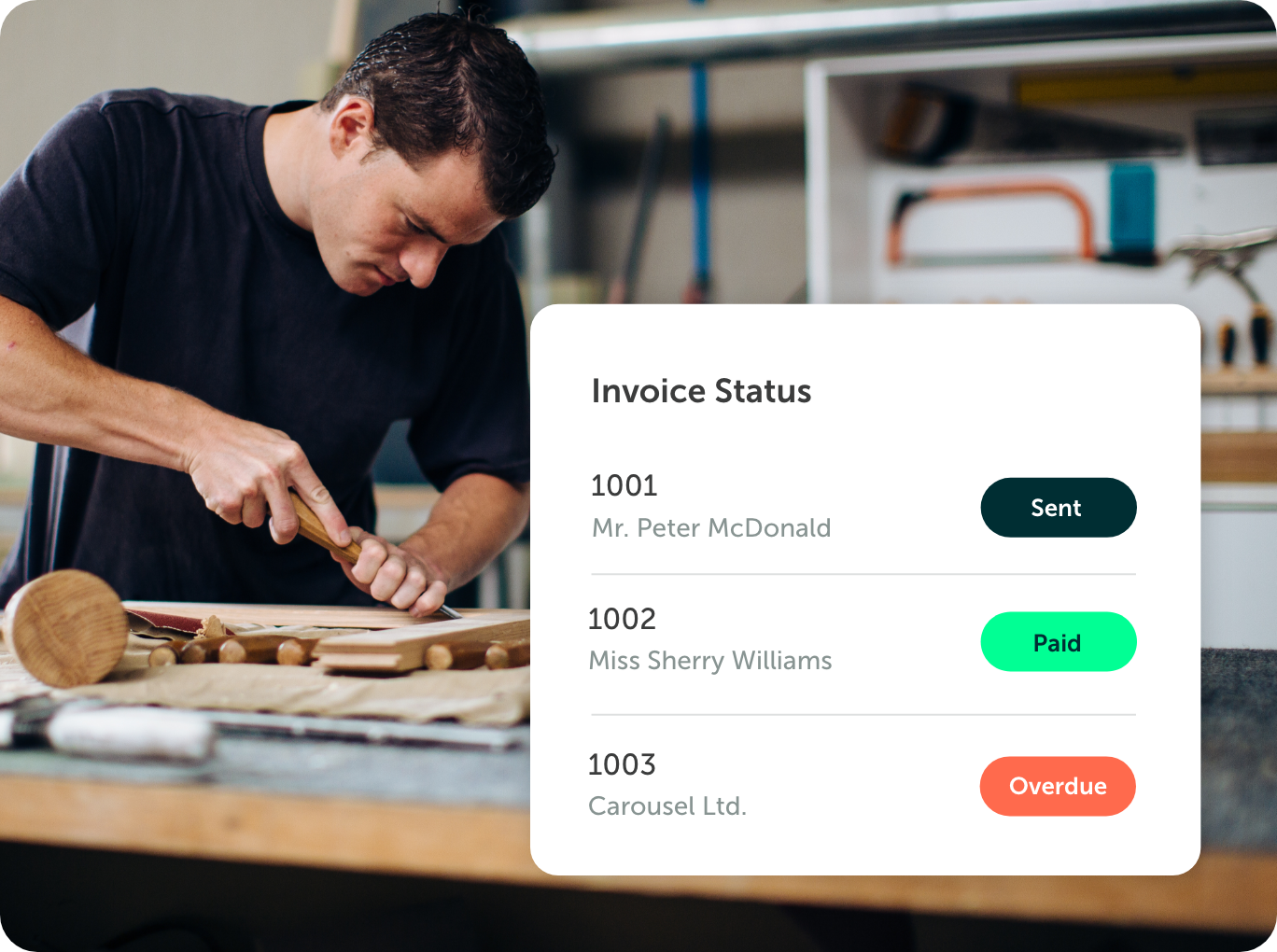
Task: Select the green Paid status badge
Action: (1059, 642)
